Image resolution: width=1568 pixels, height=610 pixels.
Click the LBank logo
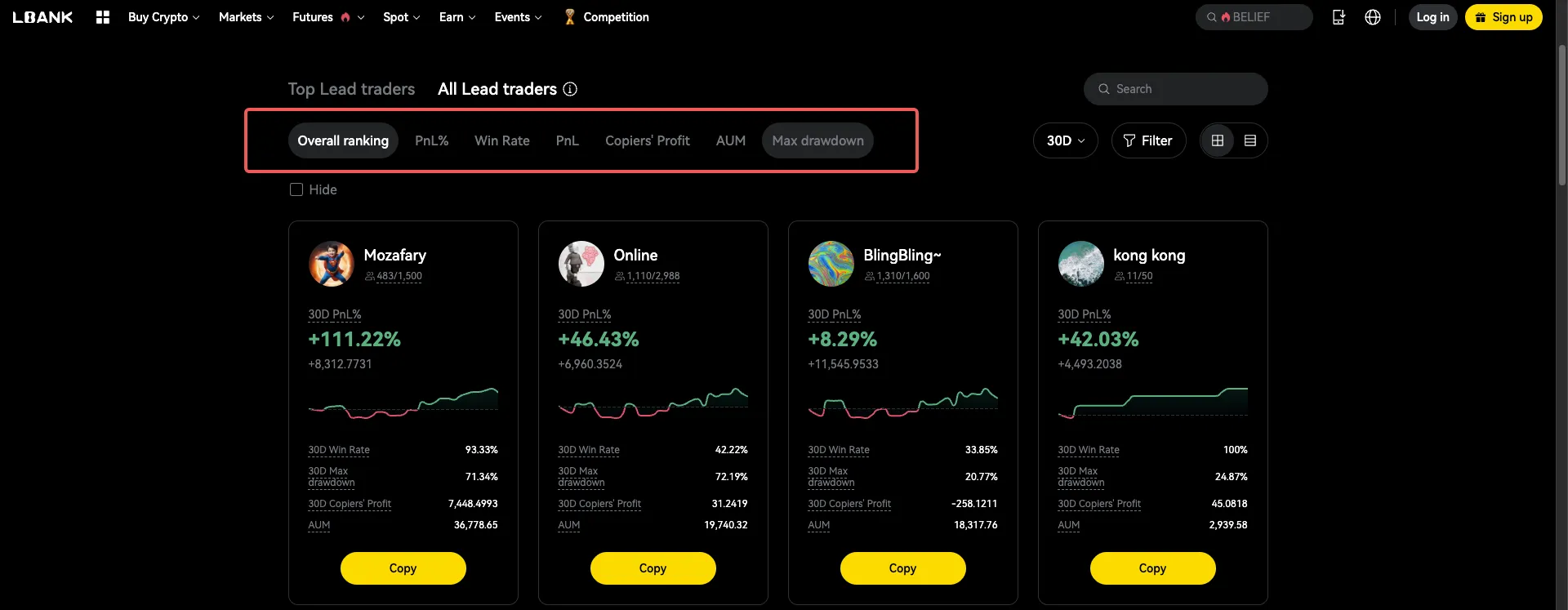click(x=42, y=17)
